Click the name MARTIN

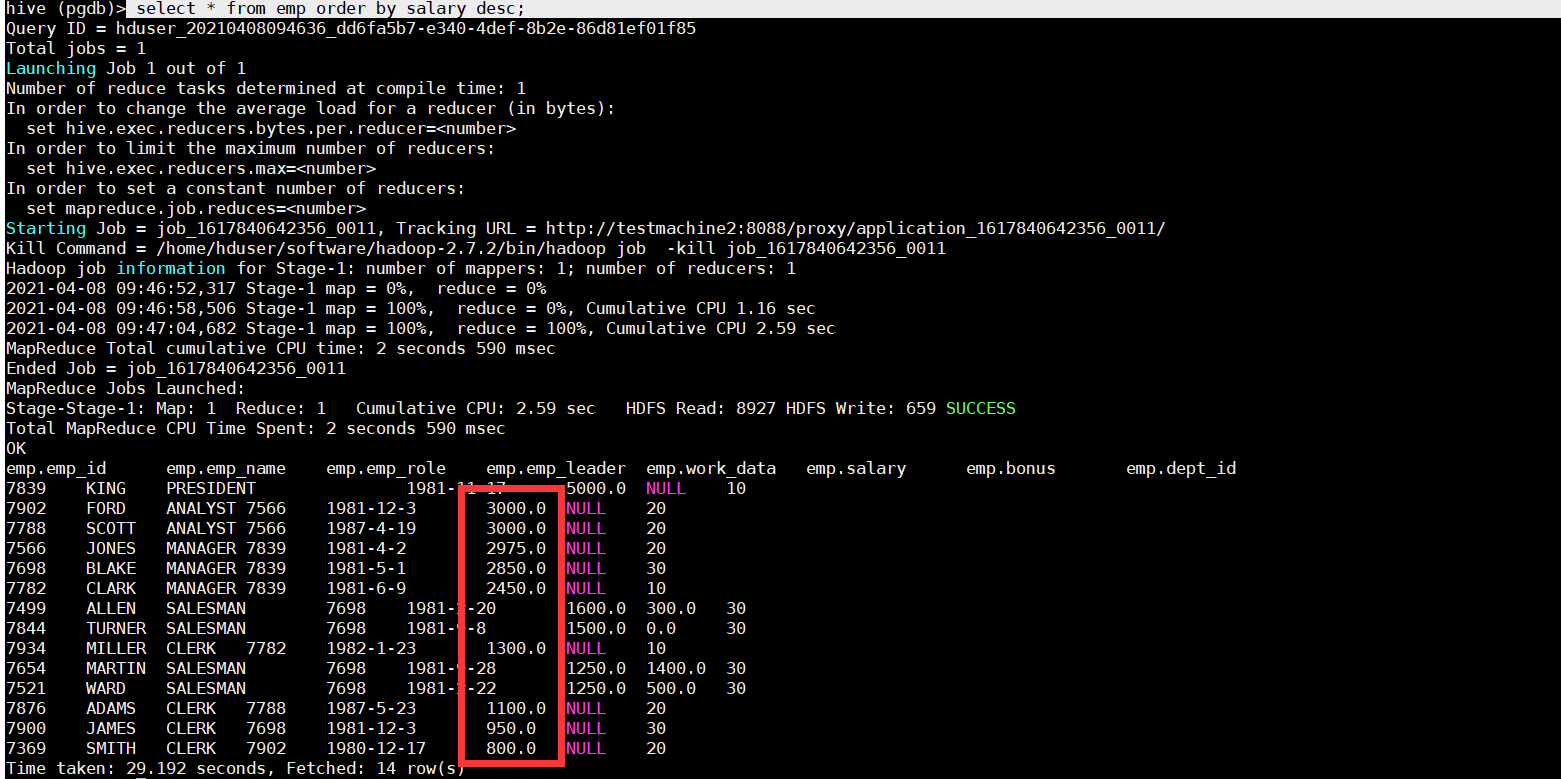coord(116,668)
